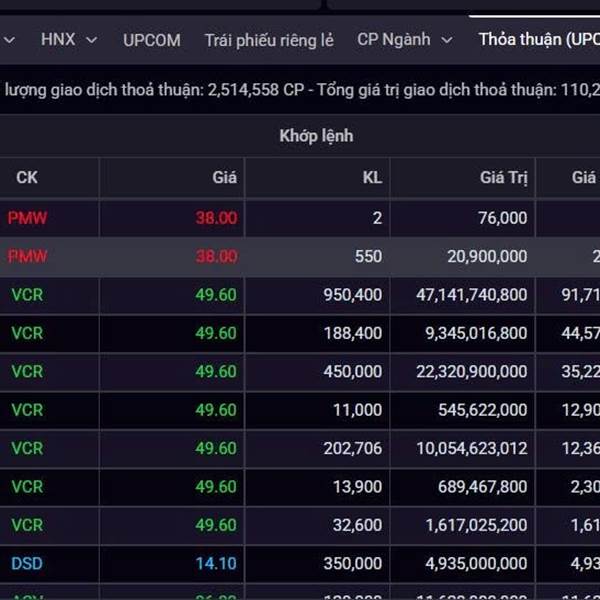Screen dimensions: 600x600
Task: Click price 49.60 in the 950,400 row
Action: click(216, 295)
